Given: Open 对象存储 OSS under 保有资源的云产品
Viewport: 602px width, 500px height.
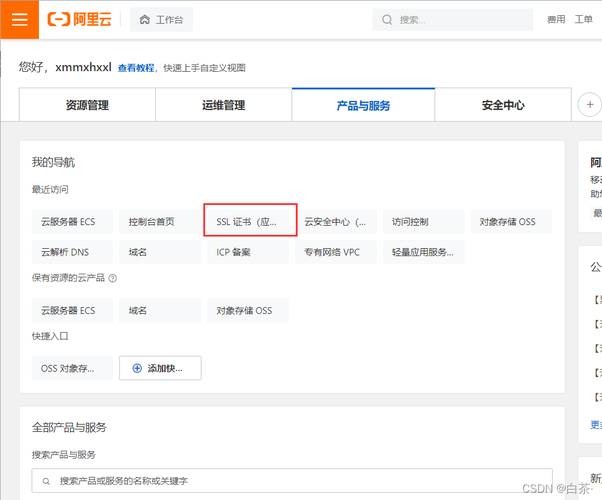Looking at the screenshot, I should [x=248, y=310].
